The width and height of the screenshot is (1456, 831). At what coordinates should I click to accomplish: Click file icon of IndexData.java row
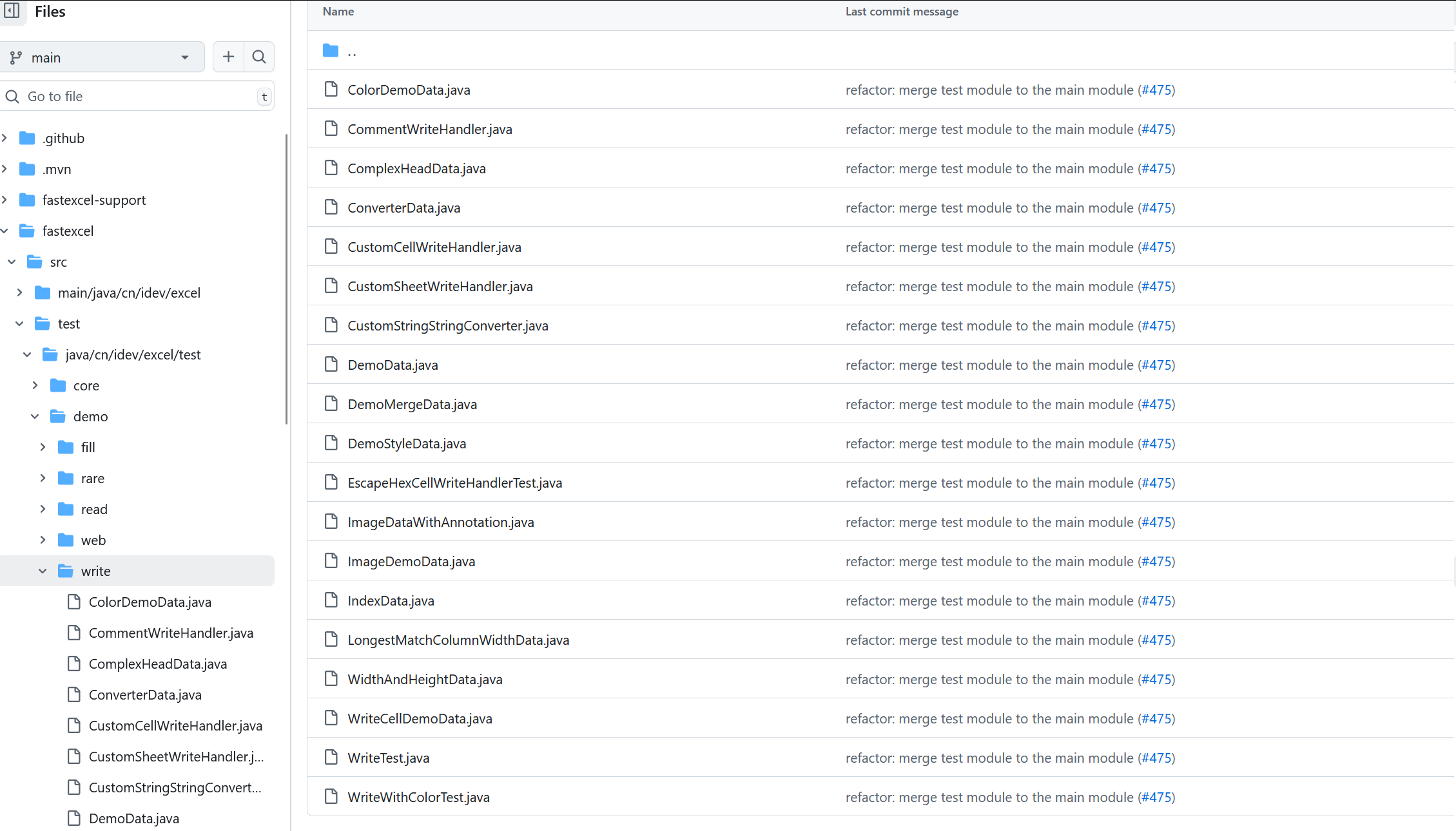pos(331,600)
